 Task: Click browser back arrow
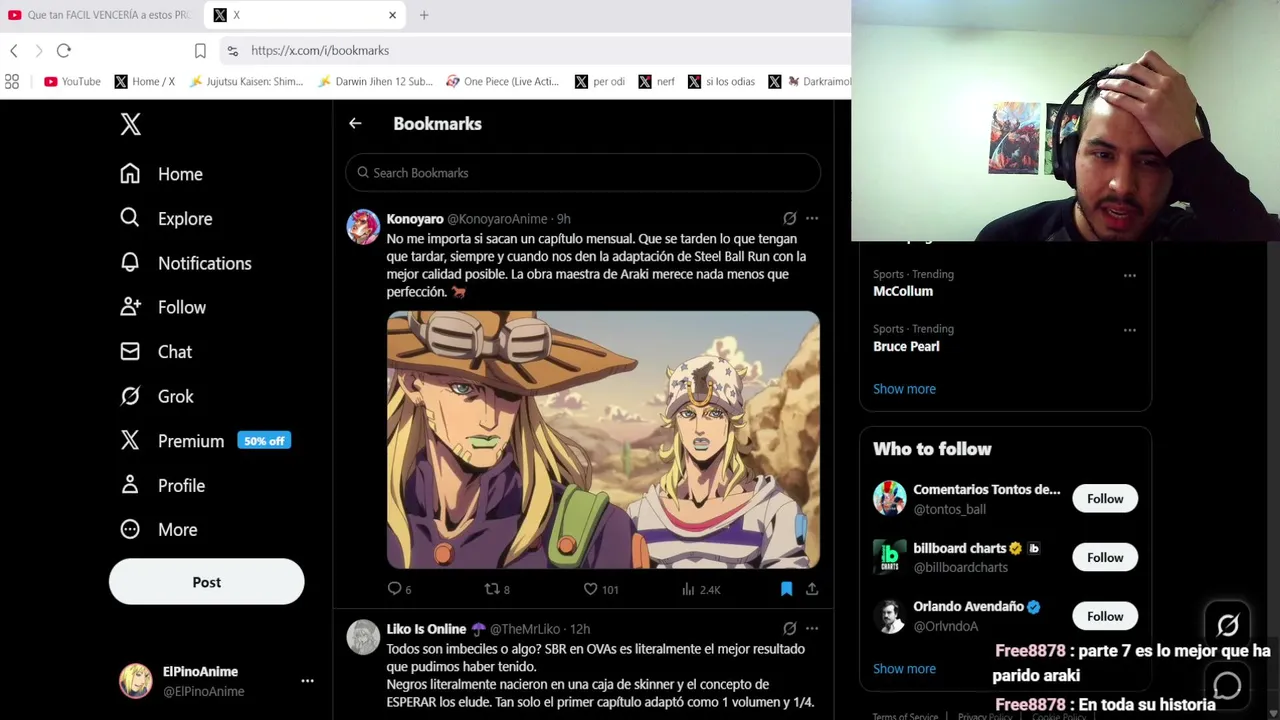(x=14, y=50)
